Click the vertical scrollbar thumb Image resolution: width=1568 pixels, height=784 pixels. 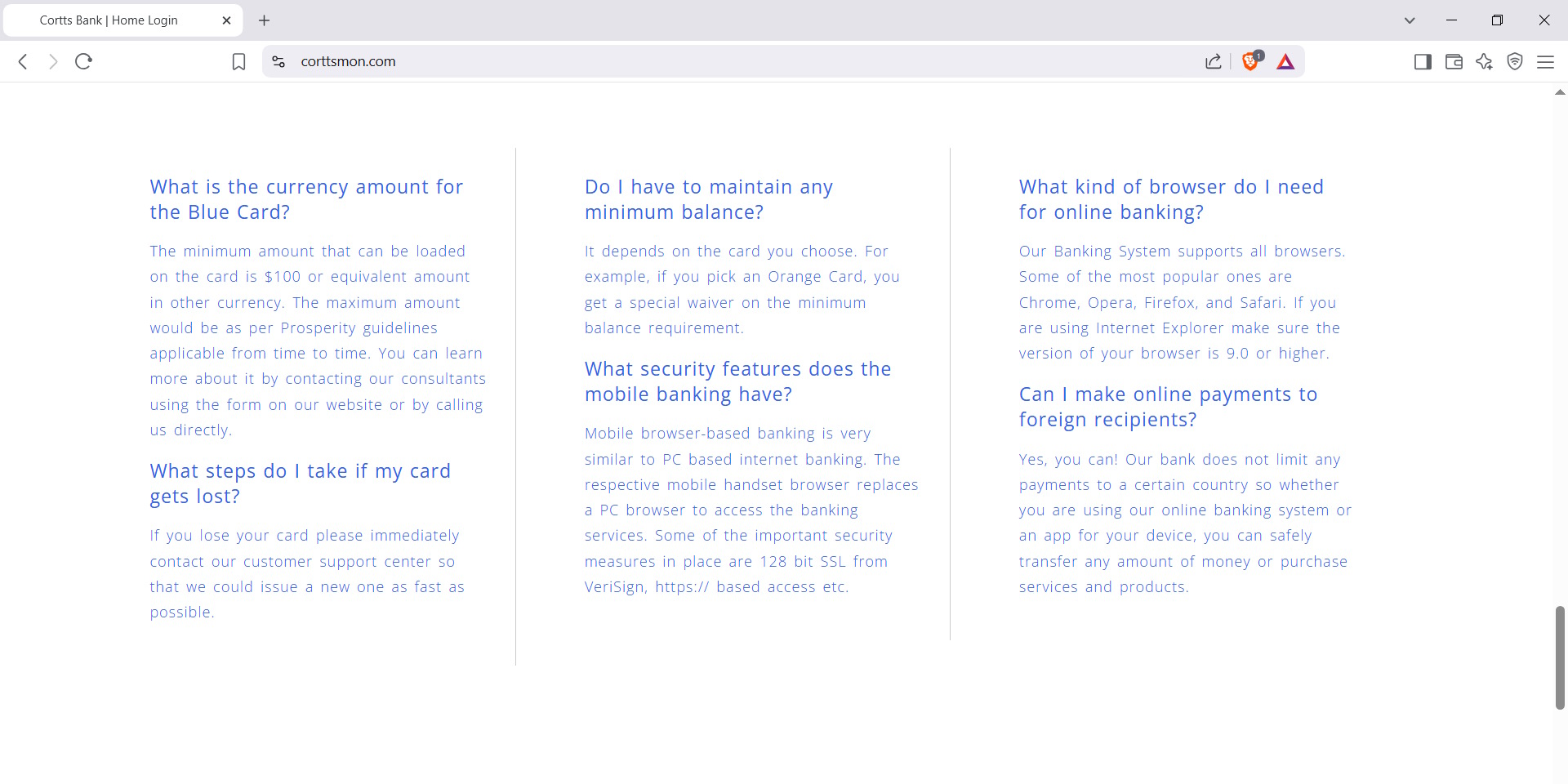[1560, 657]
